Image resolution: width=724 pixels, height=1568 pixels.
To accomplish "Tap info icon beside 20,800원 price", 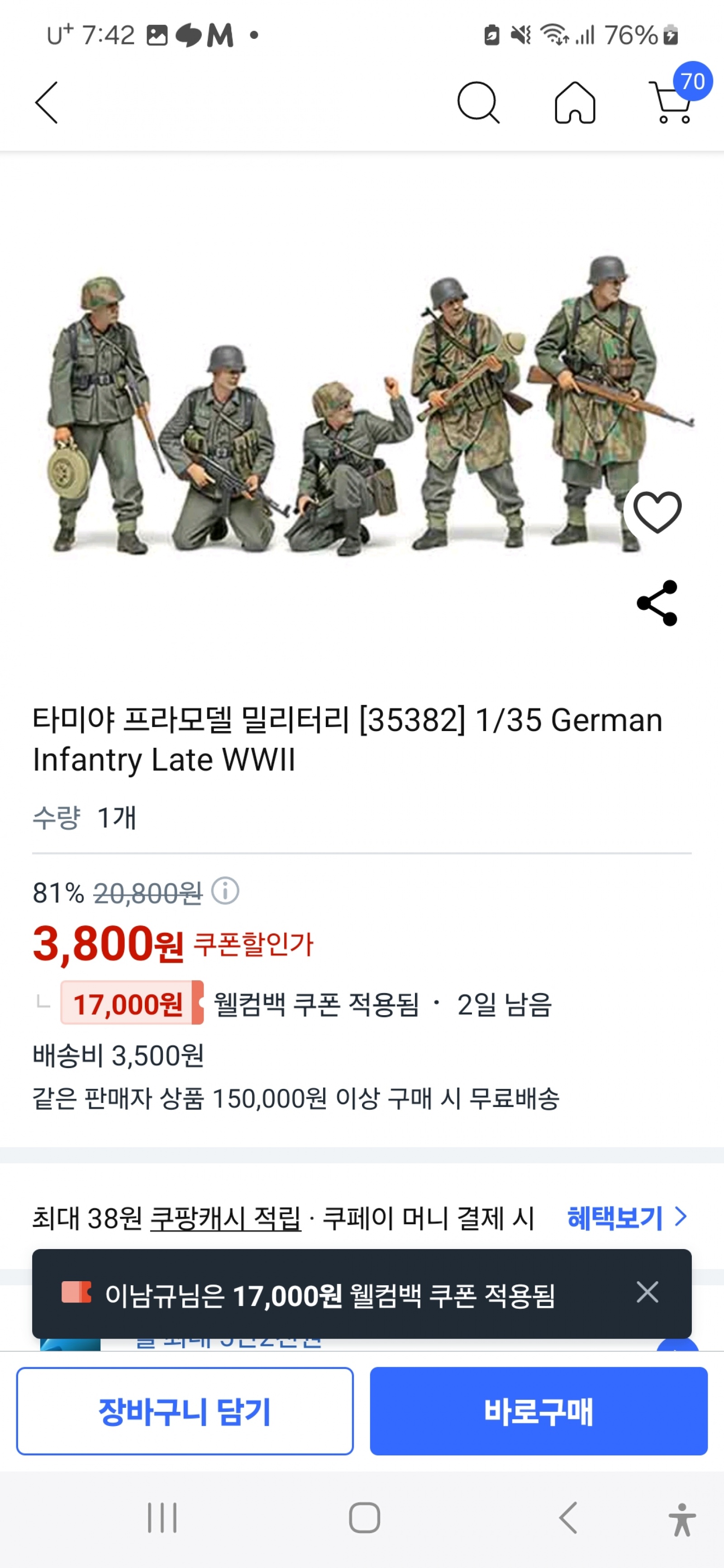I will pyautogui.click(x=225, y=892).
